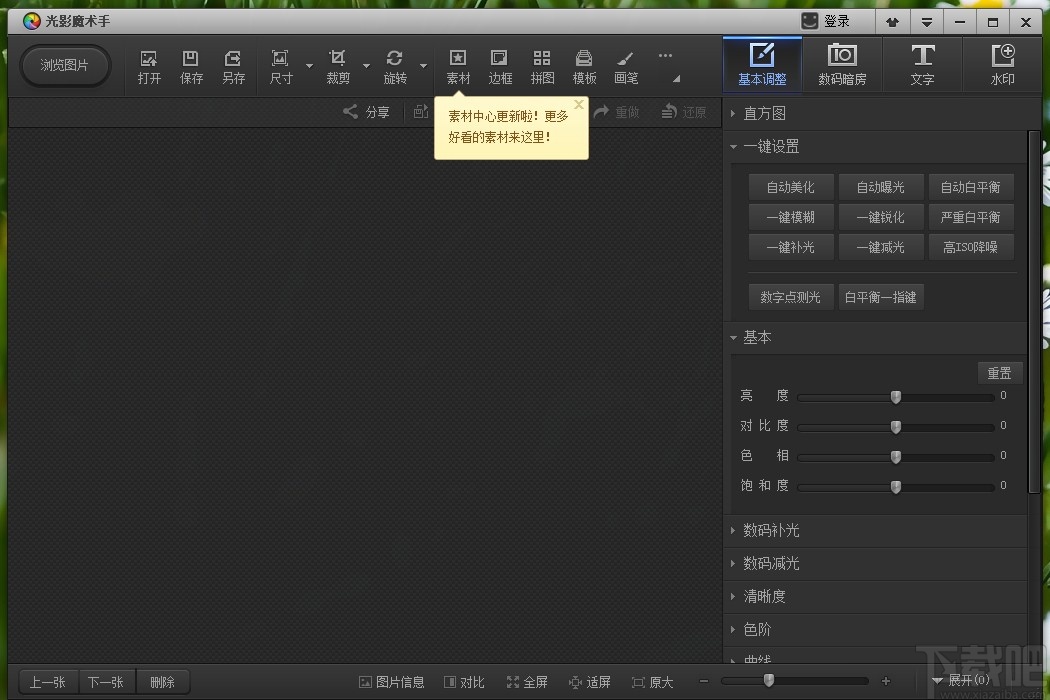The image size is (1050, 700).
Task: Open an image with the 打开 icon
Action: pos(149,67)
